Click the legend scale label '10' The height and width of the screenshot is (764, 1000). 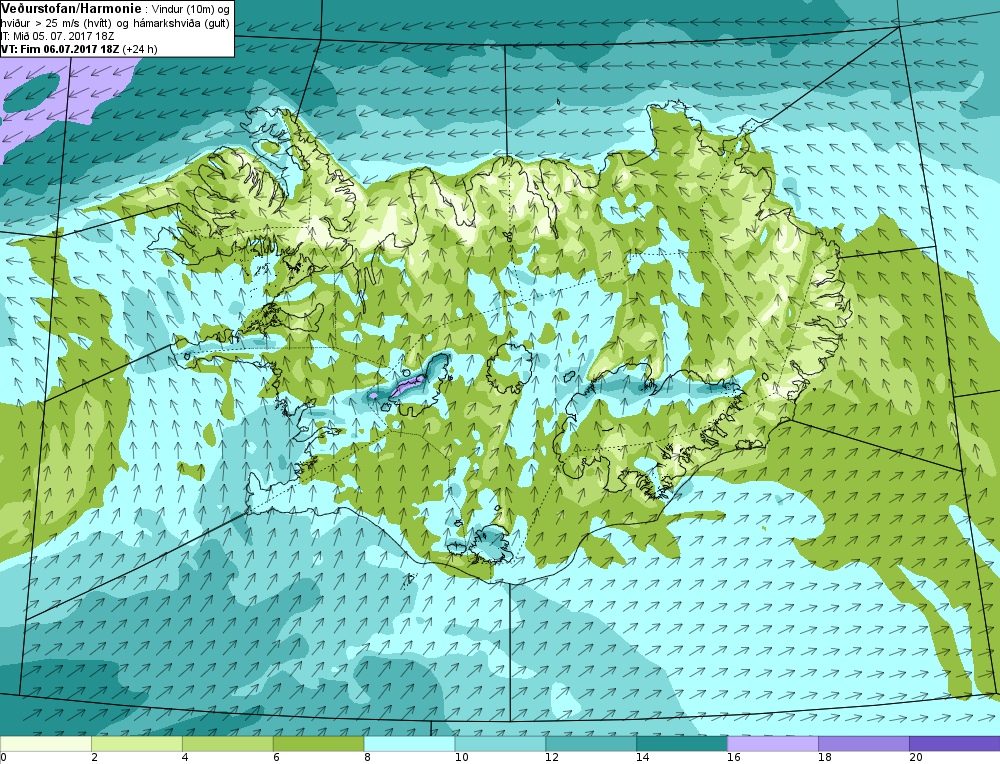[462, 758]
